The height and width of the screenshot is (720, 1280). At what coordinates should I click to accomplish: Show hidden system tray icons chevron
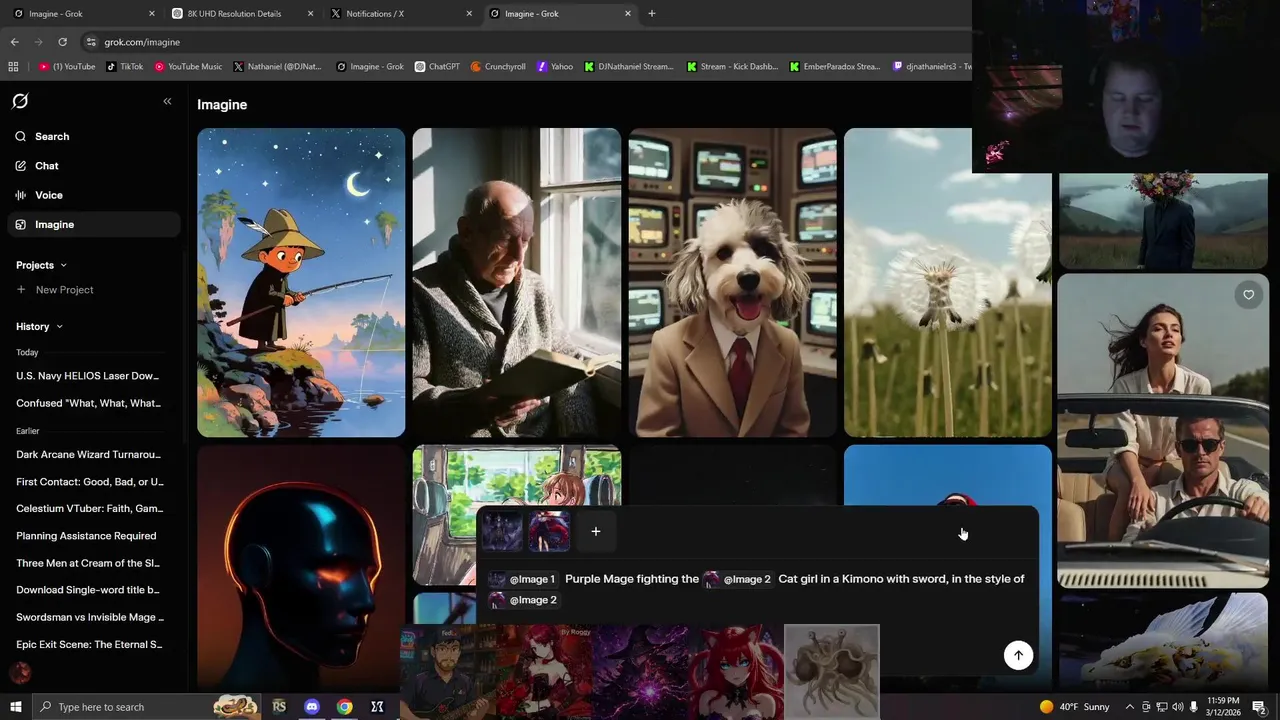point(1130,707)
